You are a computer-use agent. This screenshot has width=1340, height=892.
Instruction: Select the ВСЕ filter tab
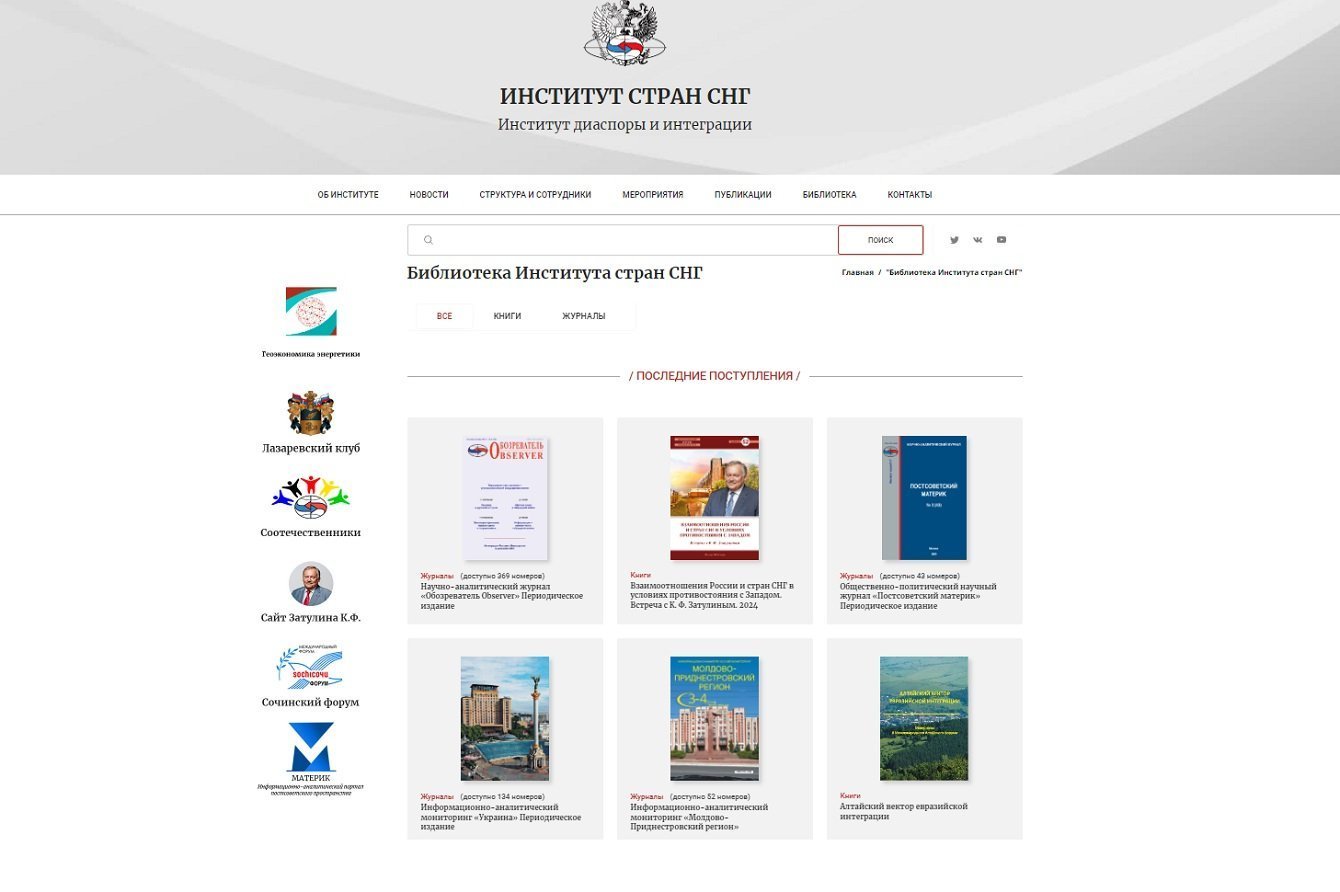pos(445,316)
